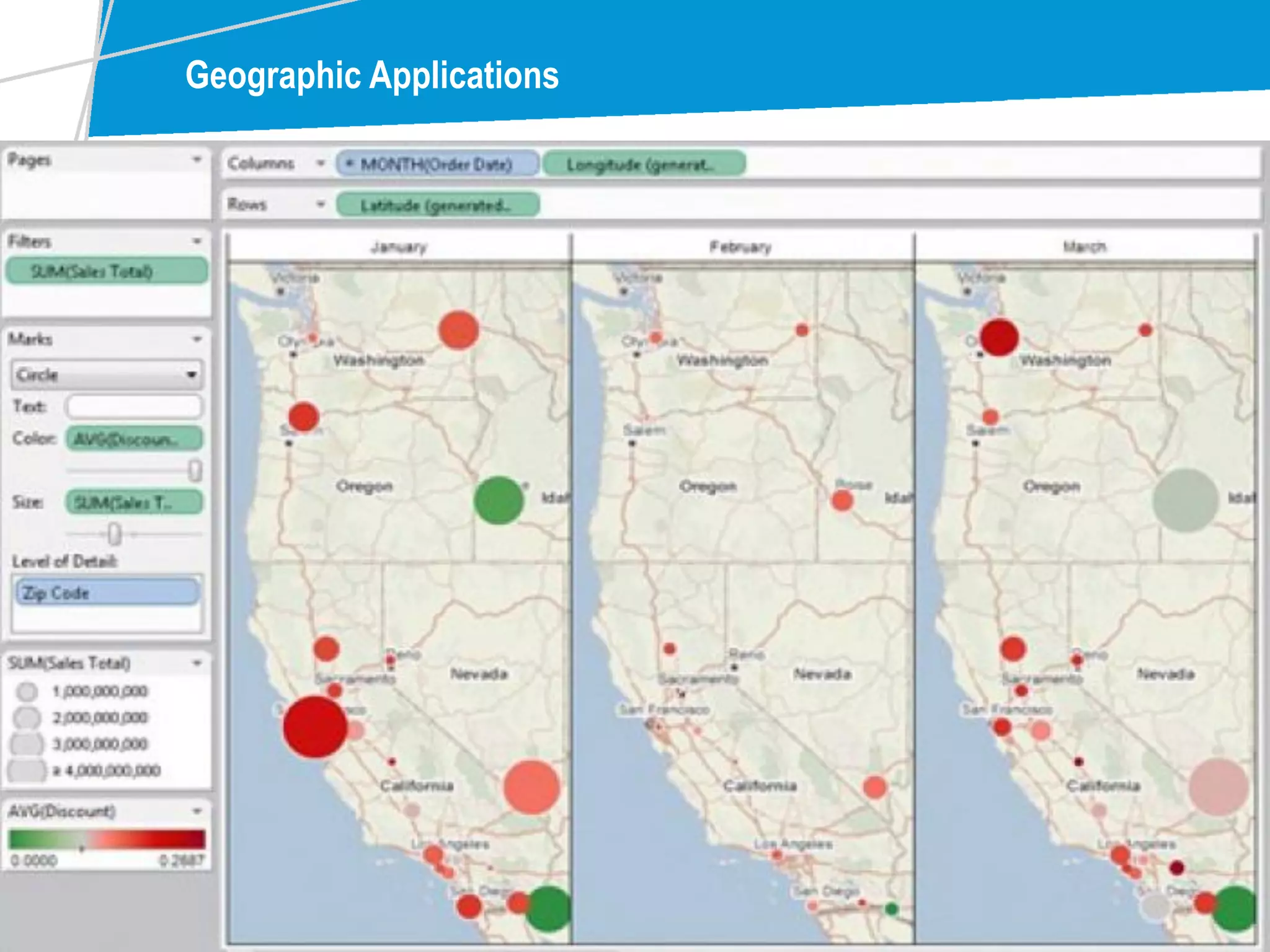The image size is (1270, 952).
Task: Click red circle above Sacramento in March map
Action: pyautogui.click(x=1013, y=649)
